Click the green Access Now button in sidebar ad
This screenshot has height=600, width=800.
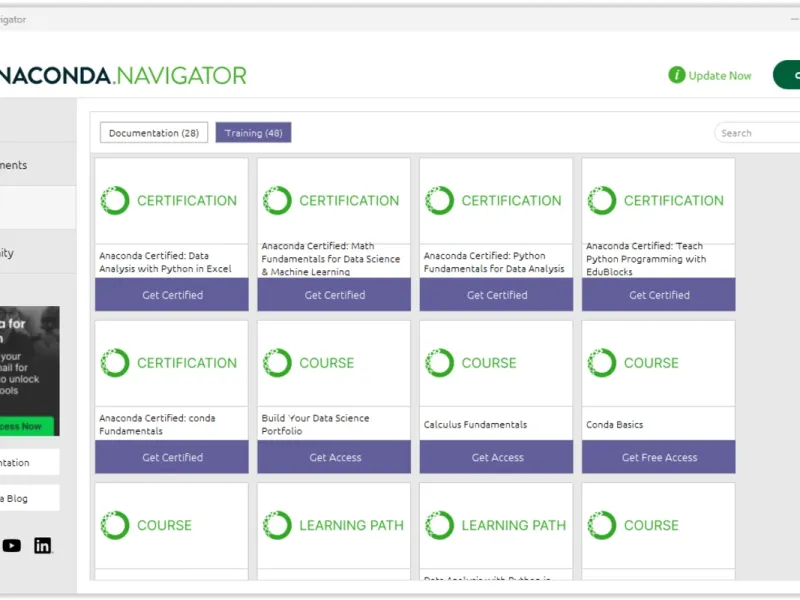click(27, 427)
